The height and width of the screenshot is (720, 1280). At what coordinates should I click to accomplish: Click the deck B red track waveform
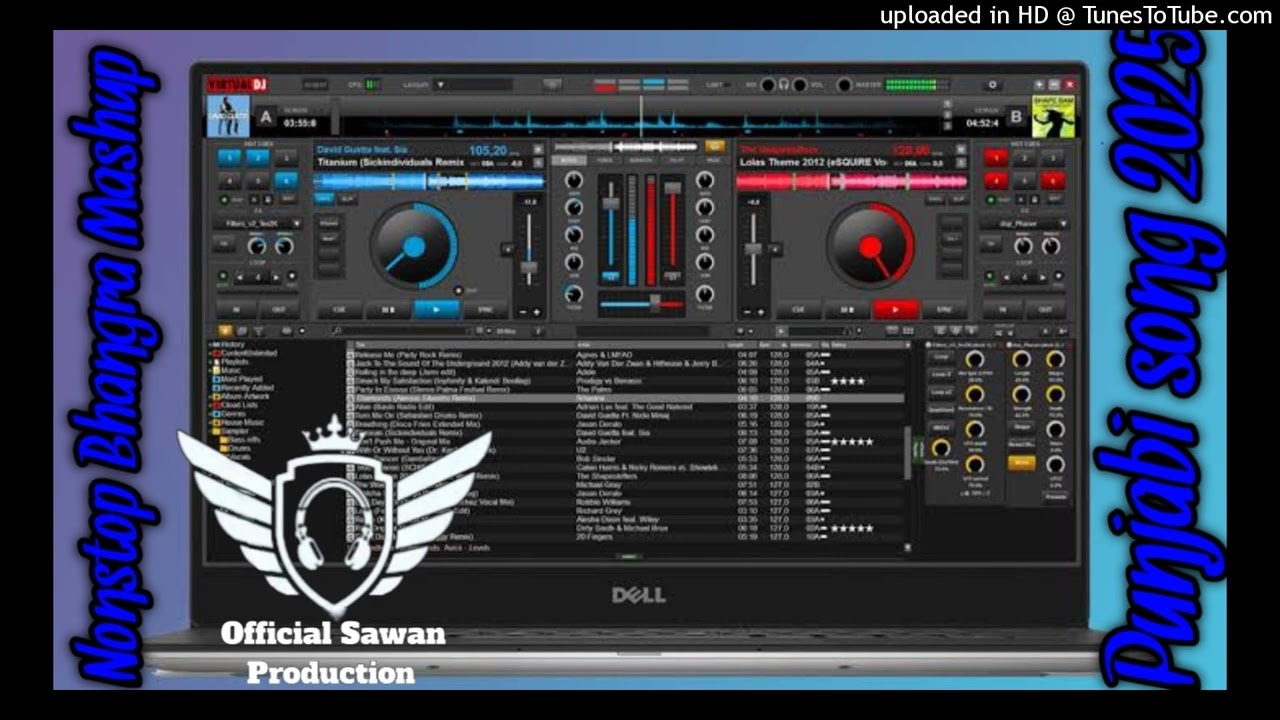tap(852, 182)
